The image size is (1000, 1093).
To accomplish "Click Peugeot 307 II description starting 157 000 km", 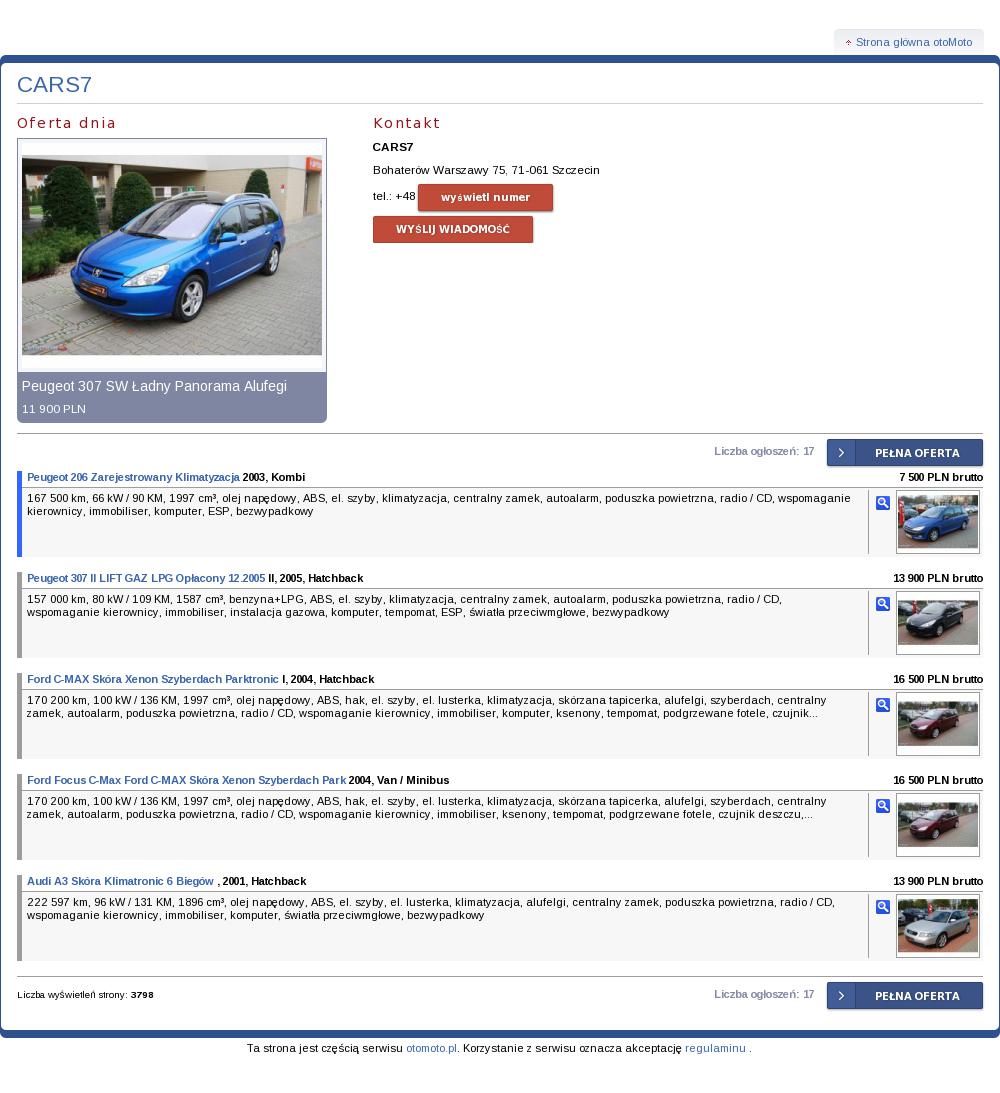I will pyautogui.click(x=404, y=606).
